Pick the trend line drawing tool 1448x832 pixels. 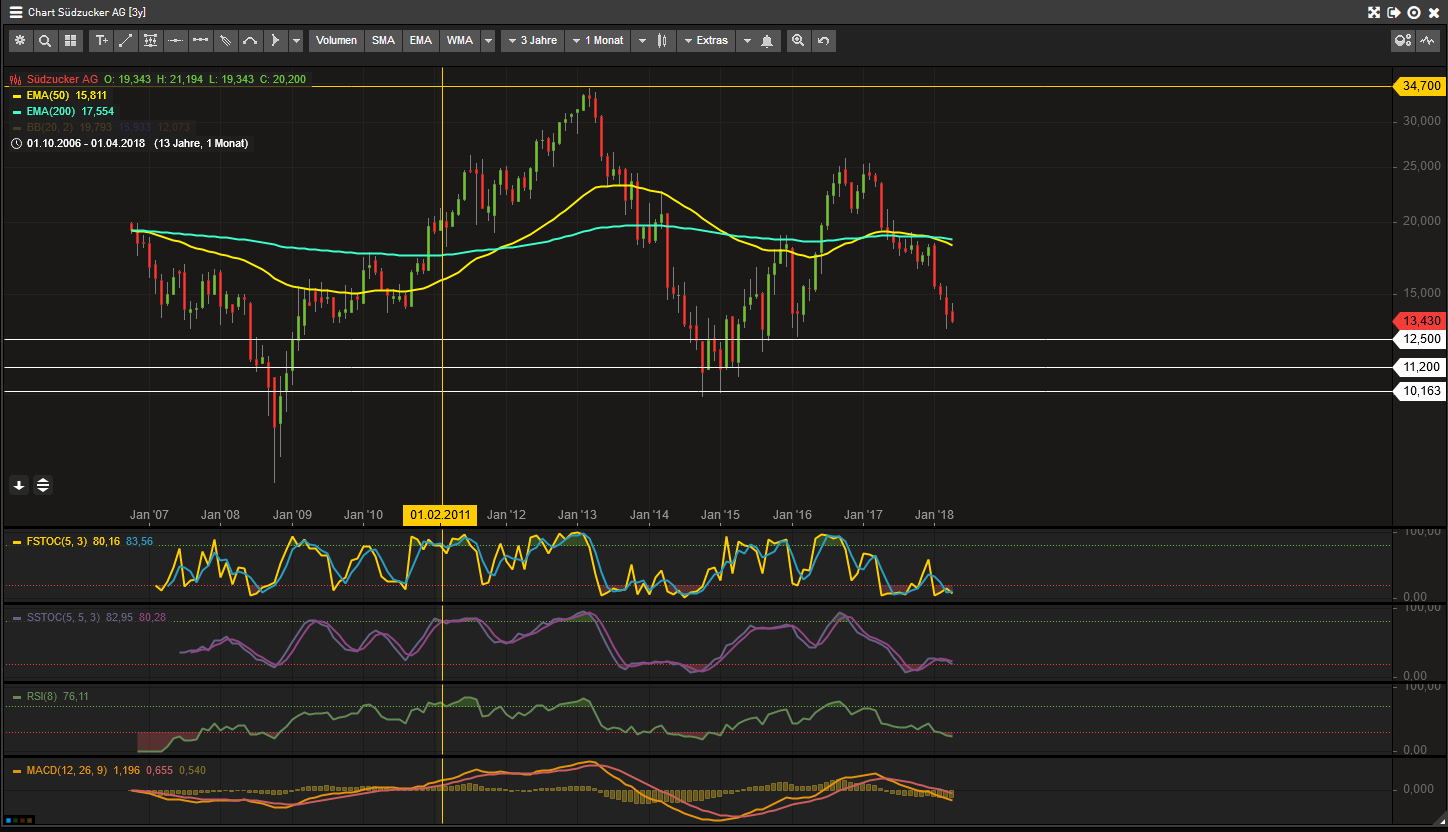pos(126,41)
